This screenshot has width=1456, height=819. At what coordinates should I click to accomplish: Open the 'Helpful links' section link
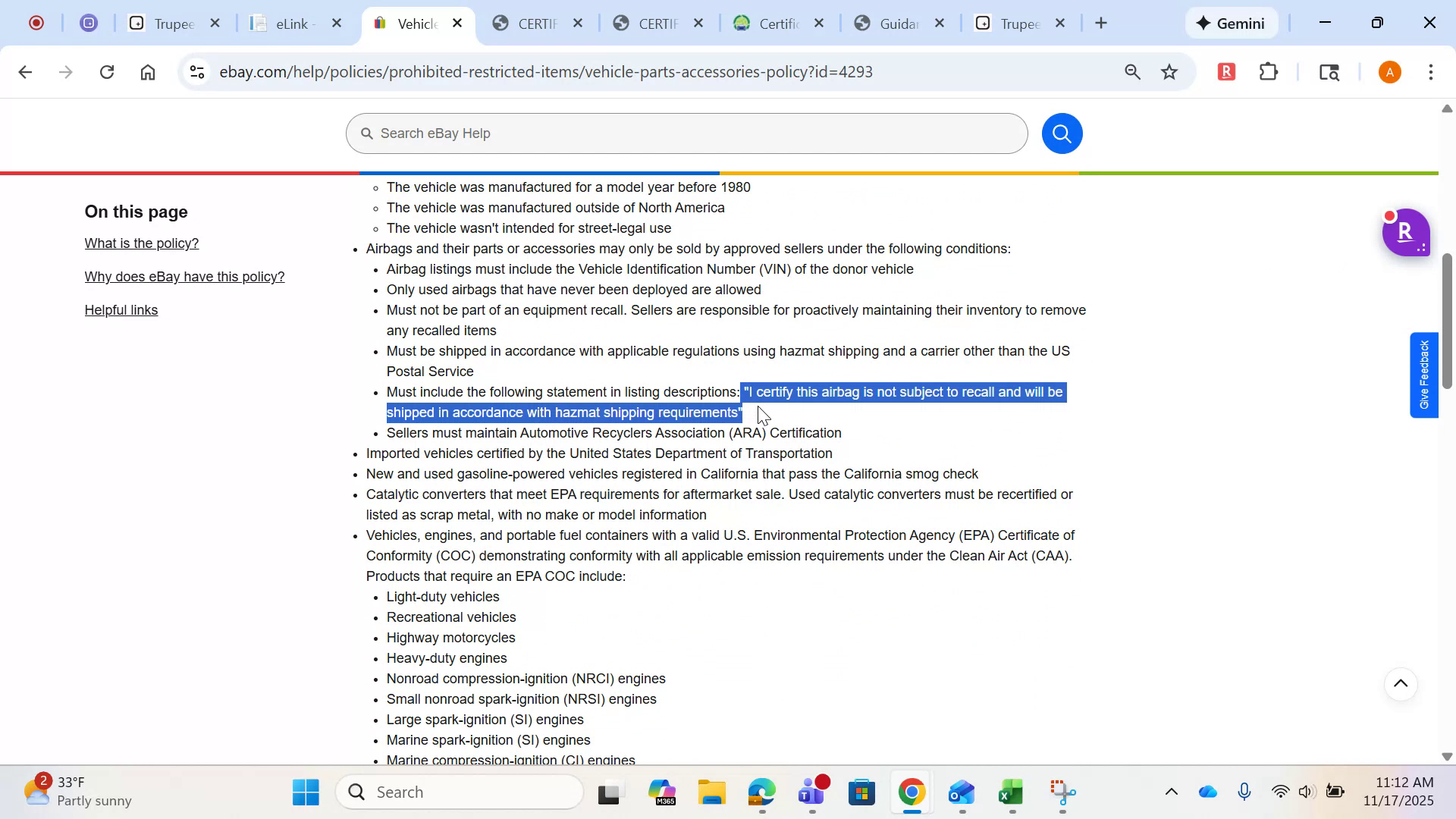click(x=121, y=310)
